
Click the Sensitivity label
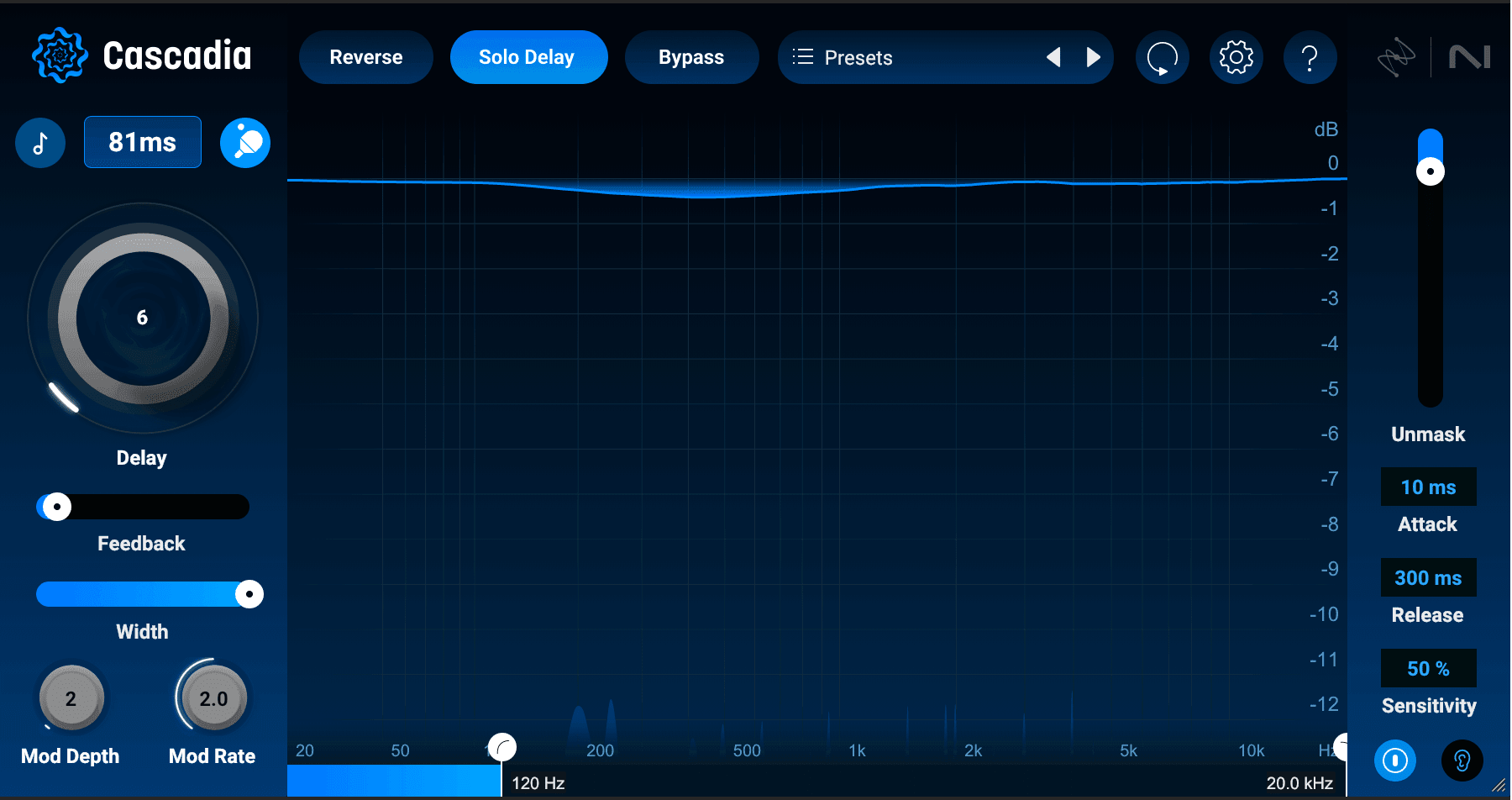(1429, 706)
